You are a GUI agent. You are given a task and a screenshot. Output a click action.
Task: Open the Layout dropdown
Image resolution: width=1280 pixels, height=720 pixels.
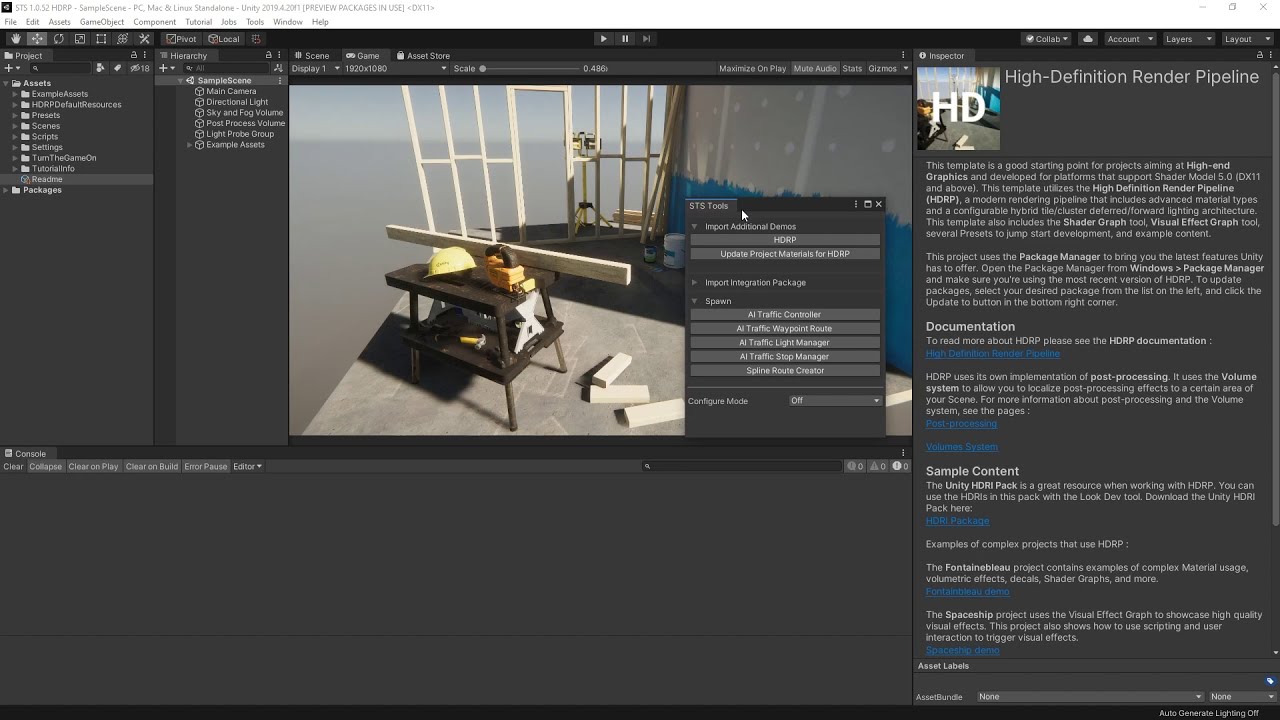[1247, 39]
